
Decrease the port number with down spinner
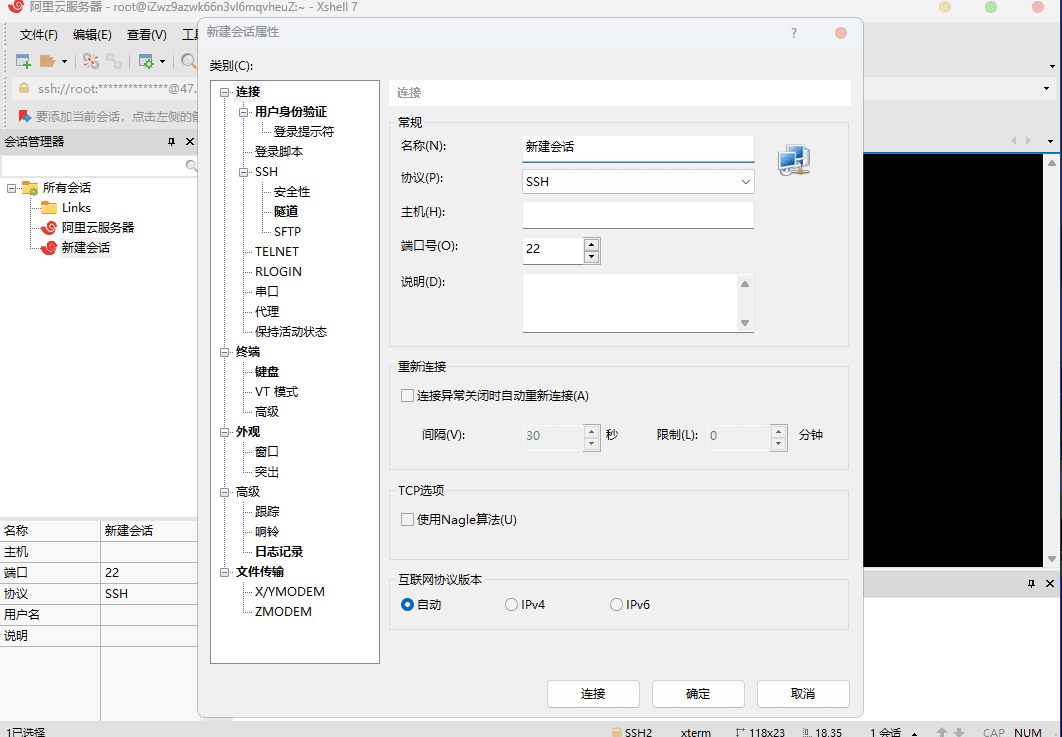click(x=591, y=256)
